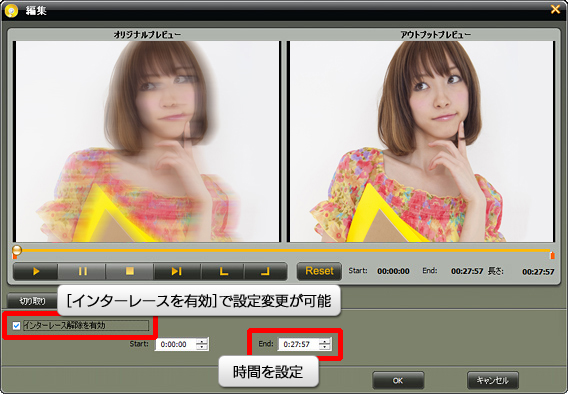Close the 編集 dialog window
Viewport: 568px width, 394px height.
click(555, 9)
